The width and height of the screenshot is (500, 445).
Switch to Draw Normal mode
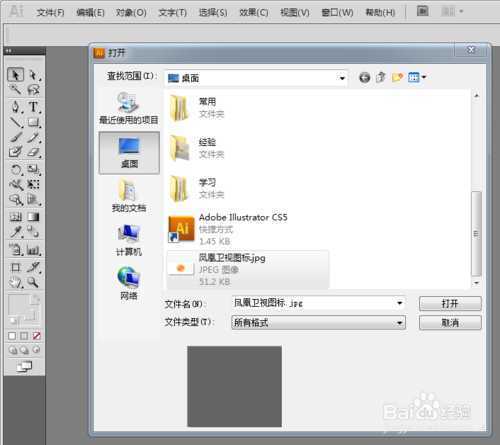(13, 350)
